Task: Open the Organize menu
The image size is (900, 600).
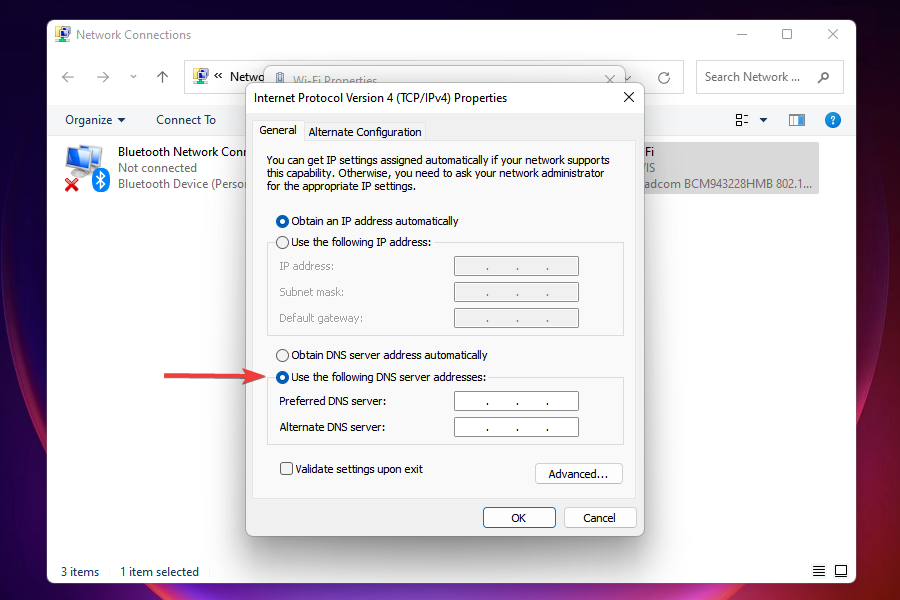Action: (95, 120)
